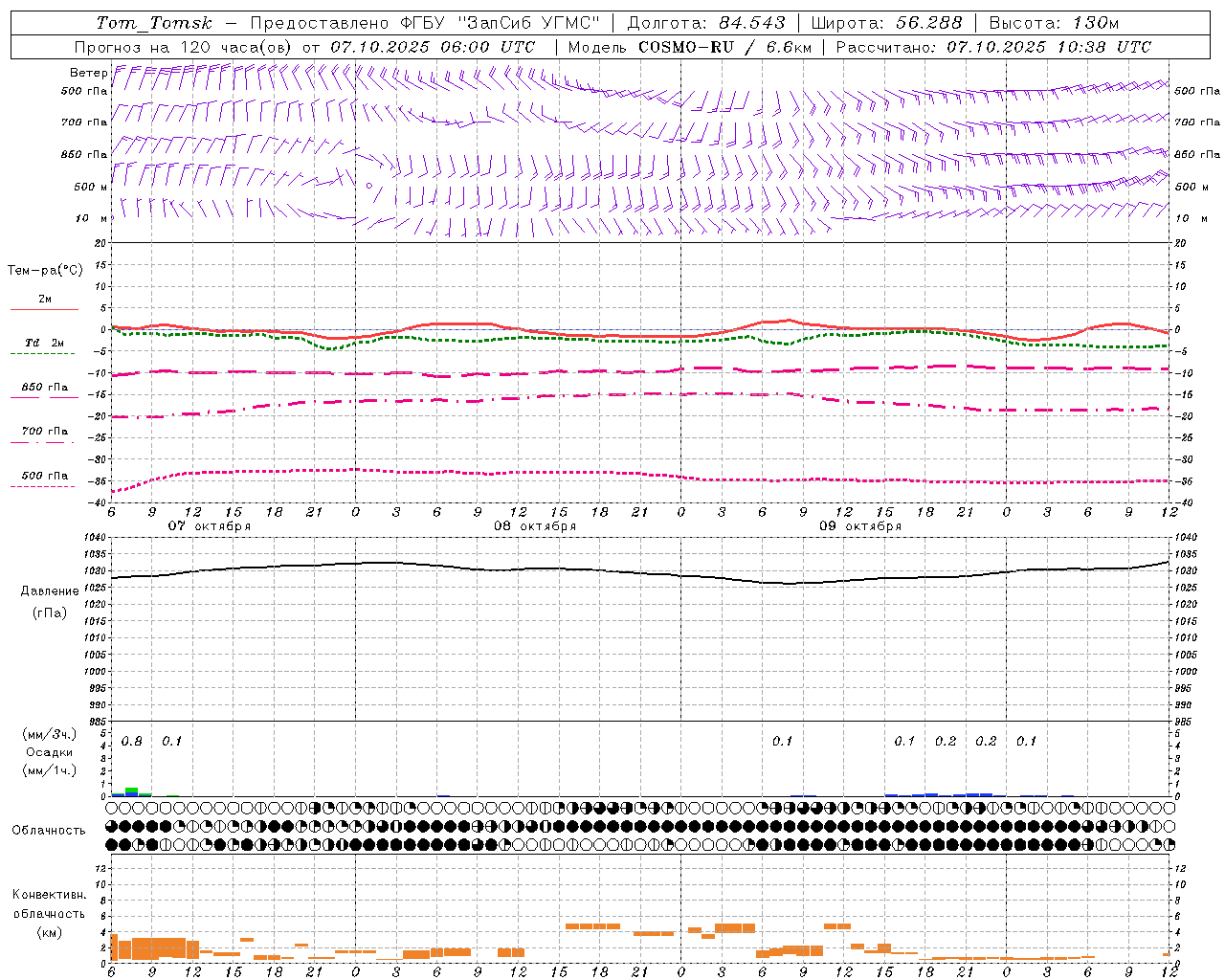Click the "Облачность" cloud cover row label

click(x=49, y=831)
